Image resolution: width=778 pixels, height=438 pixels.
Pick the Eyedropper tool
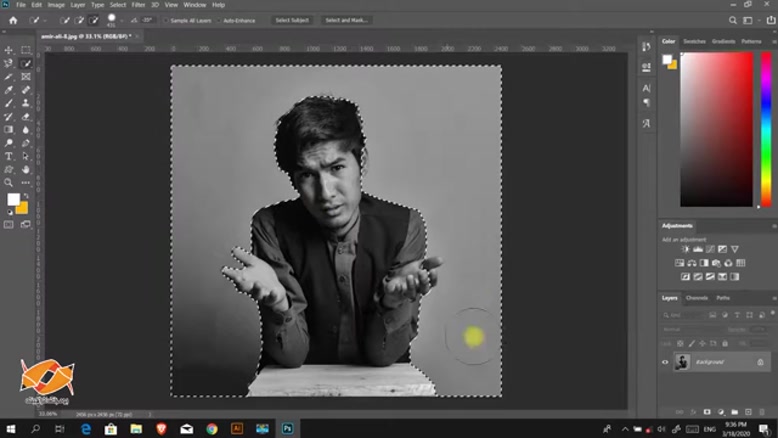(9, 89)
